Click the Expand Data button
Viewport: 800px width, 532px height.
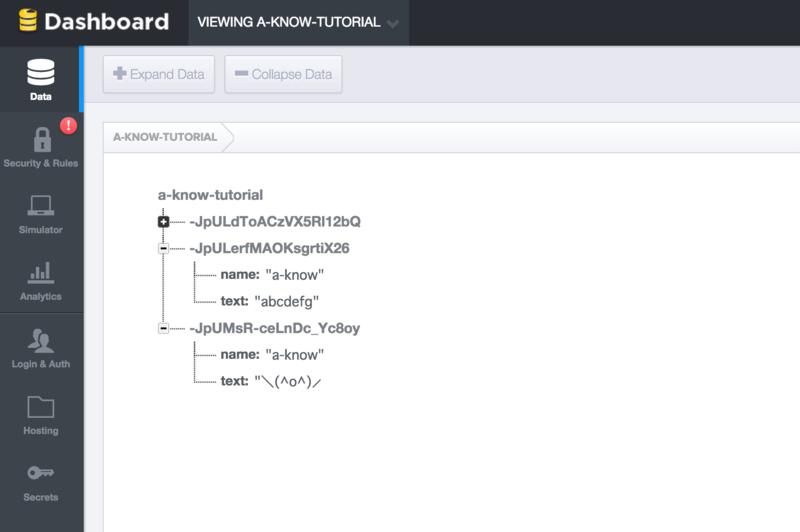[159, 74]
